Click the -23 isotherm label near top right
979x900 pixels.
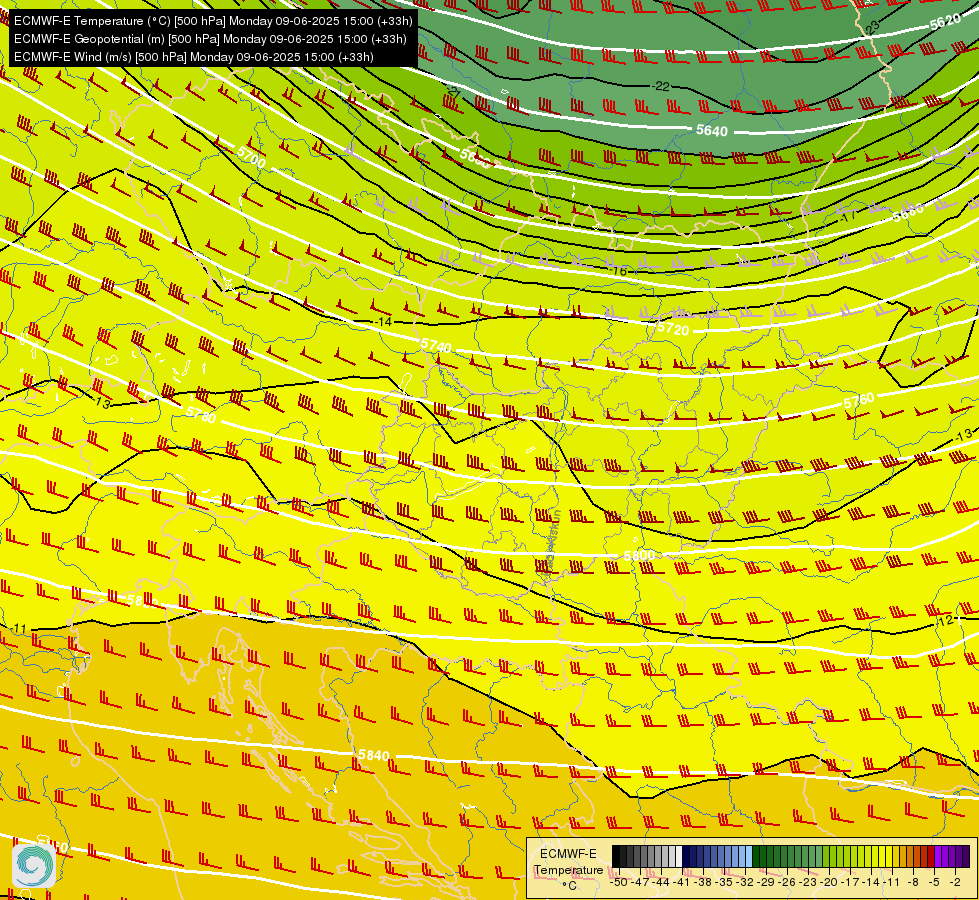[x=872, y=26]
